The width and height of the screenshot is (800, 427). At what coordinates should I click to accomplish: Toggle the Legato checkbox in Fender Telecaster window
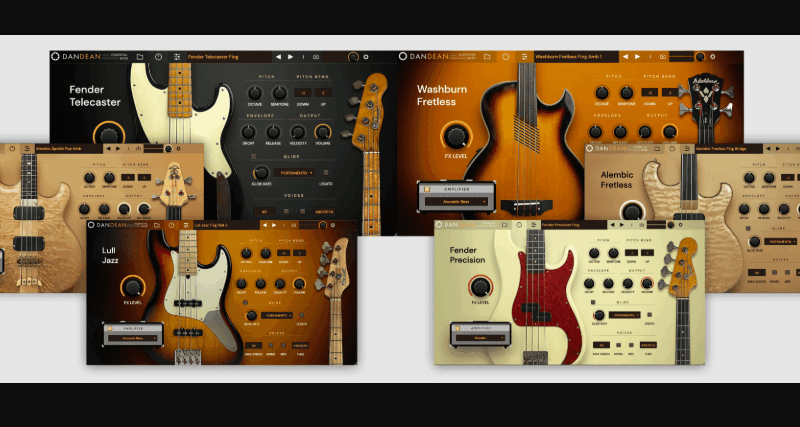tap(326, 172)
